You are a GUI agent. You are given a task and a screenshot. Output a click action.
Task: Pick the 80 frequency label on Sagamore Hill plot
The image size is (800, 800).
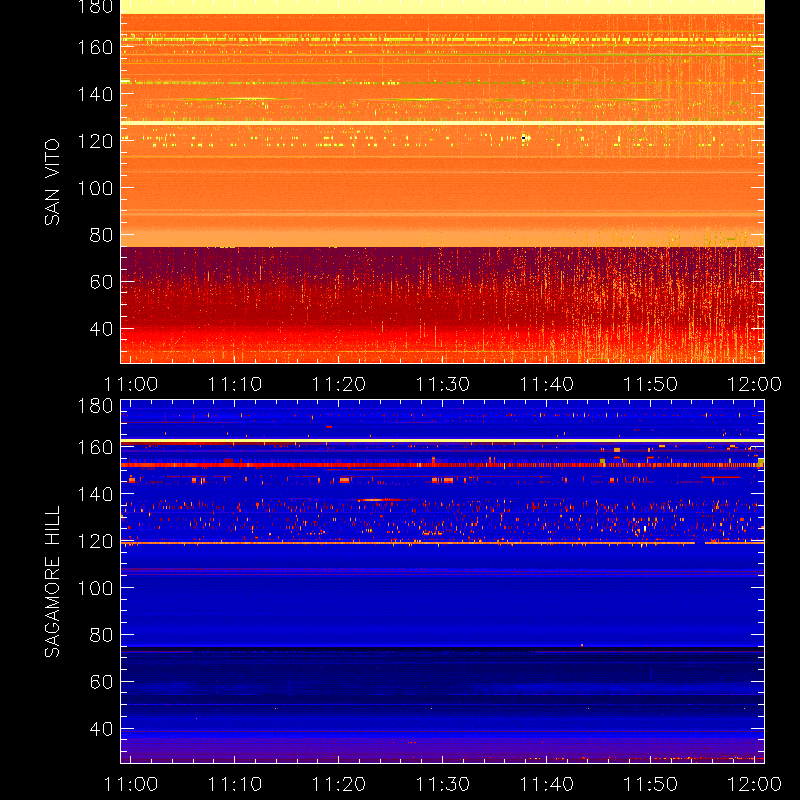[102, 635]
